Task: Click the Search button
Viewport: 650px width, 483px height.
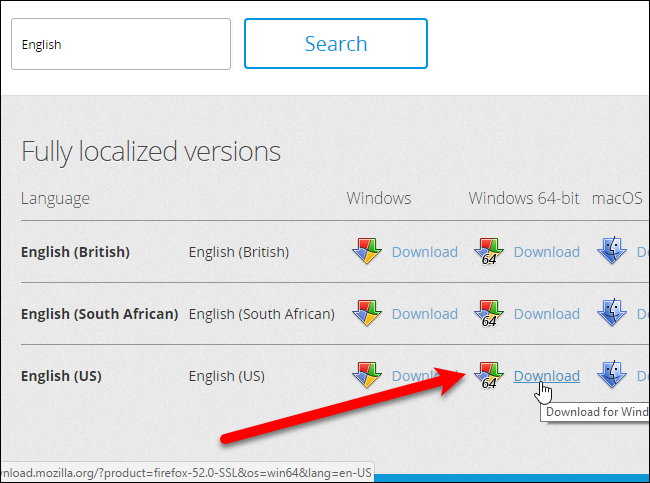Action: tap(336, 44)
